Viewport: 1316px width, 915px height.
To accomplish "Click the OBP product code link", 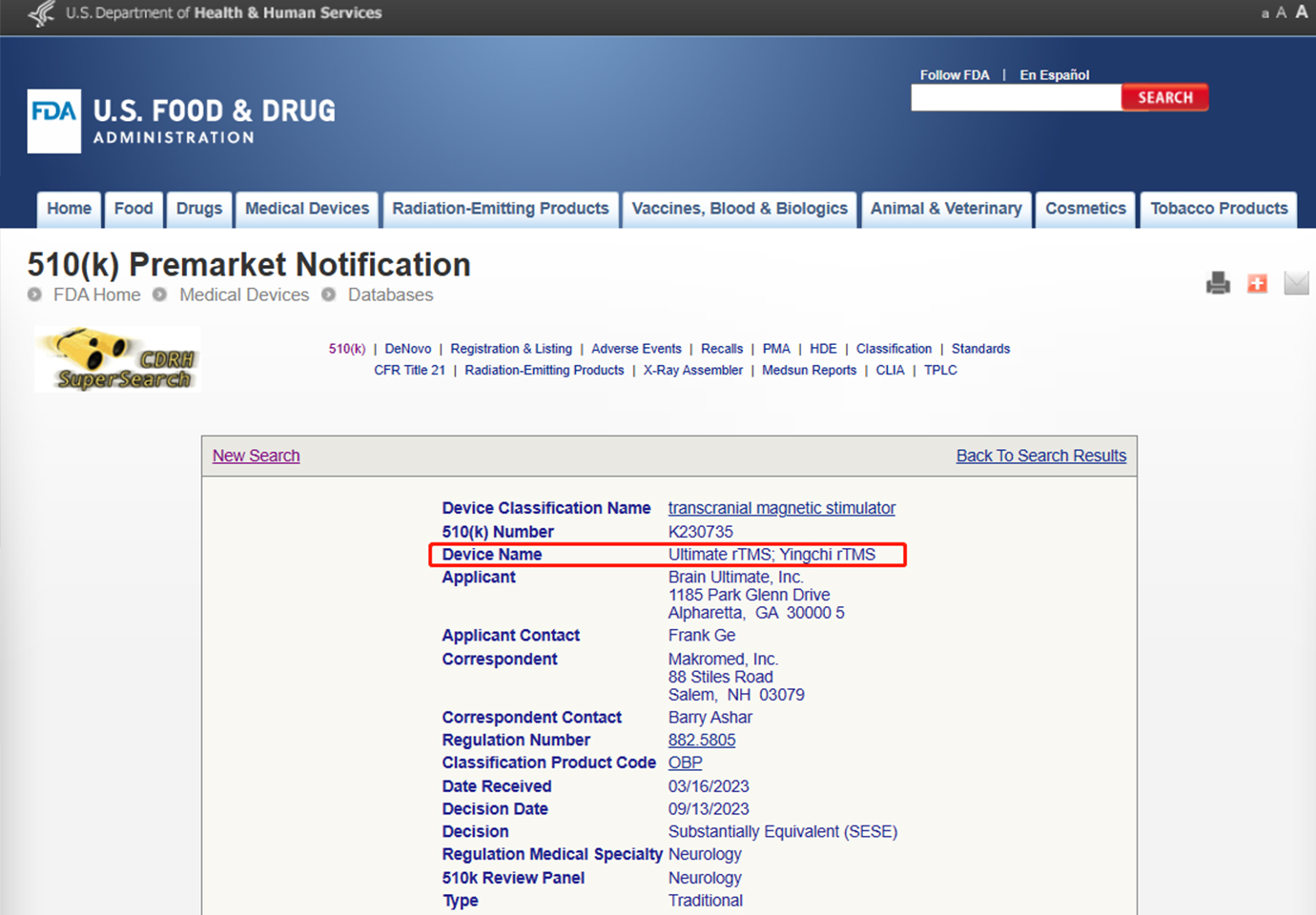I will [685, 762].
